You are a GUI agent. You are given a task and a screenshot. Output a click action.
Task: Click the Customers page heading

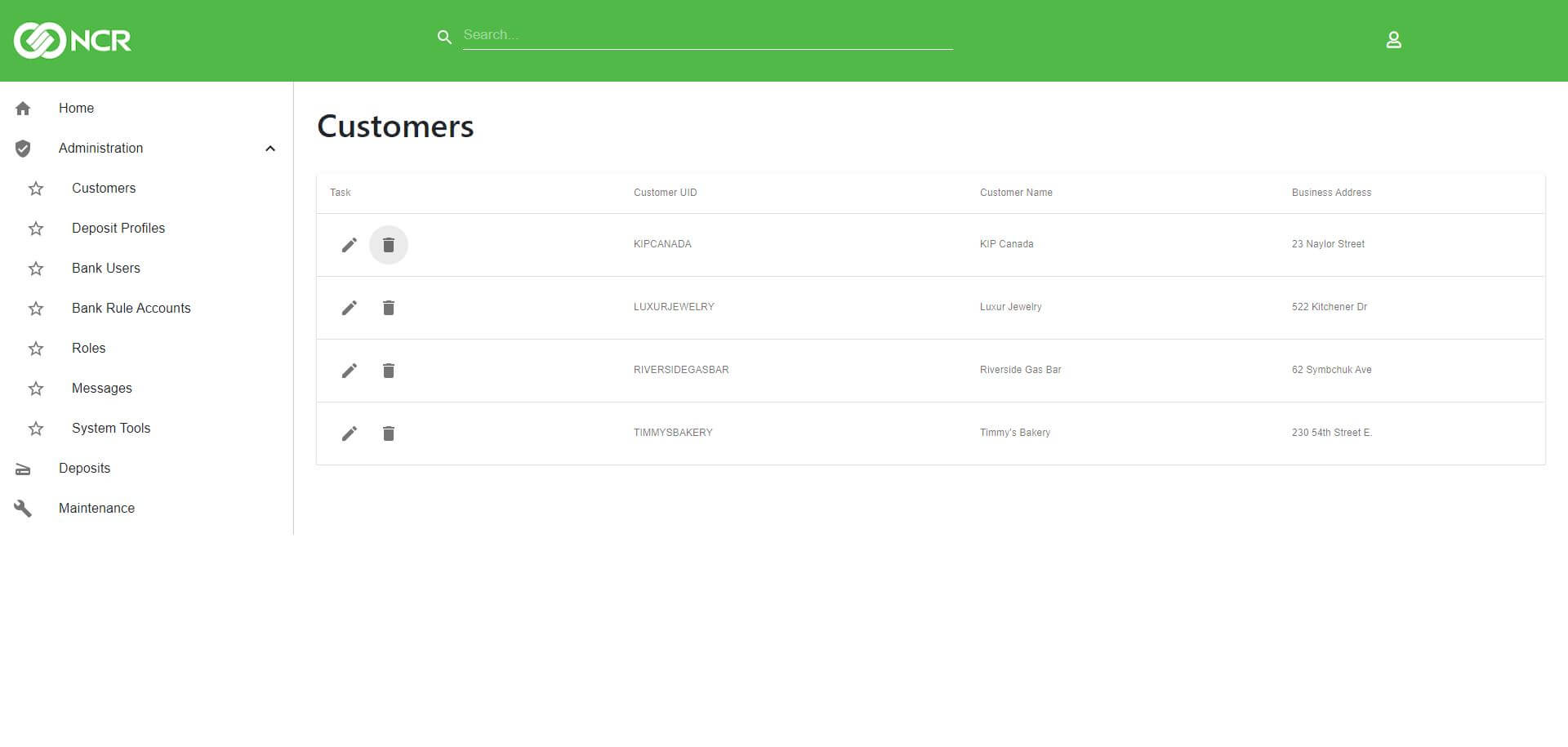(x=395, y=127)
